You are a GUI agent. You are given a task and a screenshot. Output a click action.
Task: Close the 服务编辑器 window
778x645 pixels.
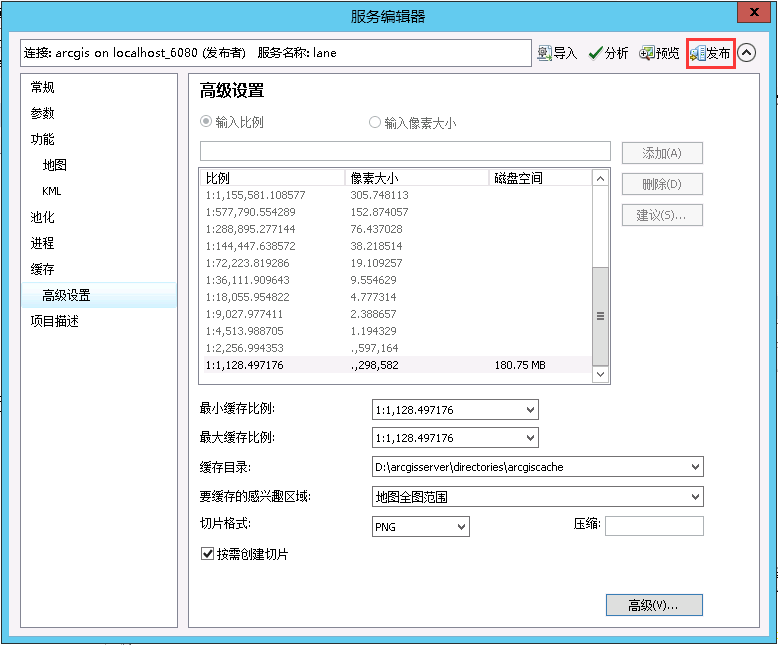point(754,12)
